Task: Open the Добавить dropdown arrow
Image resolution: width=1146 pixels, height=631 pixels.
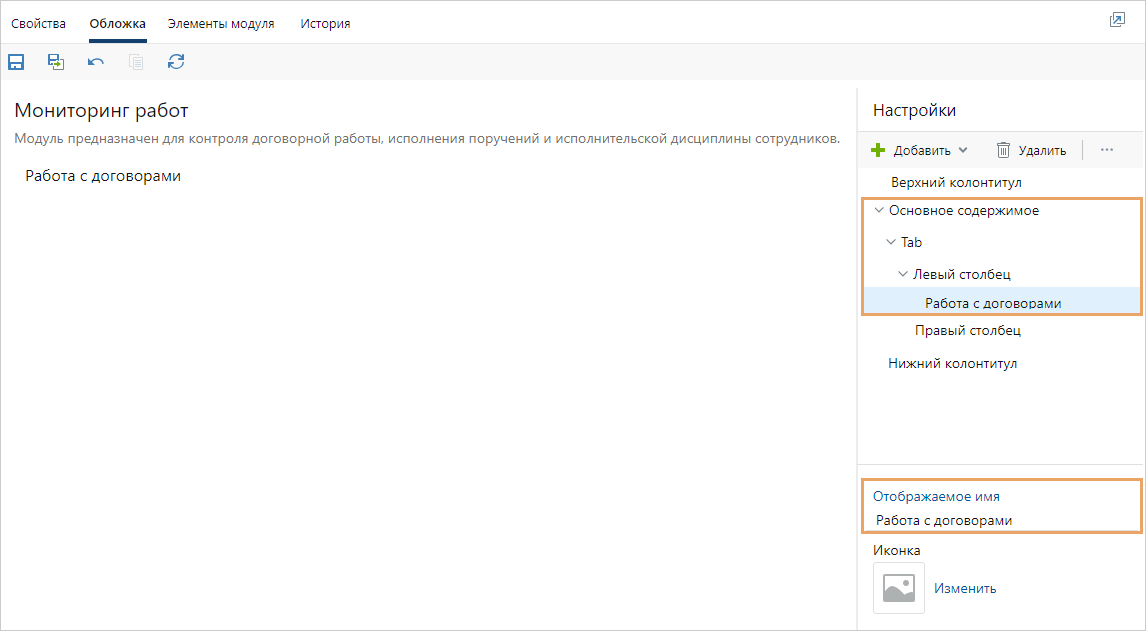Action: point(963,150)
